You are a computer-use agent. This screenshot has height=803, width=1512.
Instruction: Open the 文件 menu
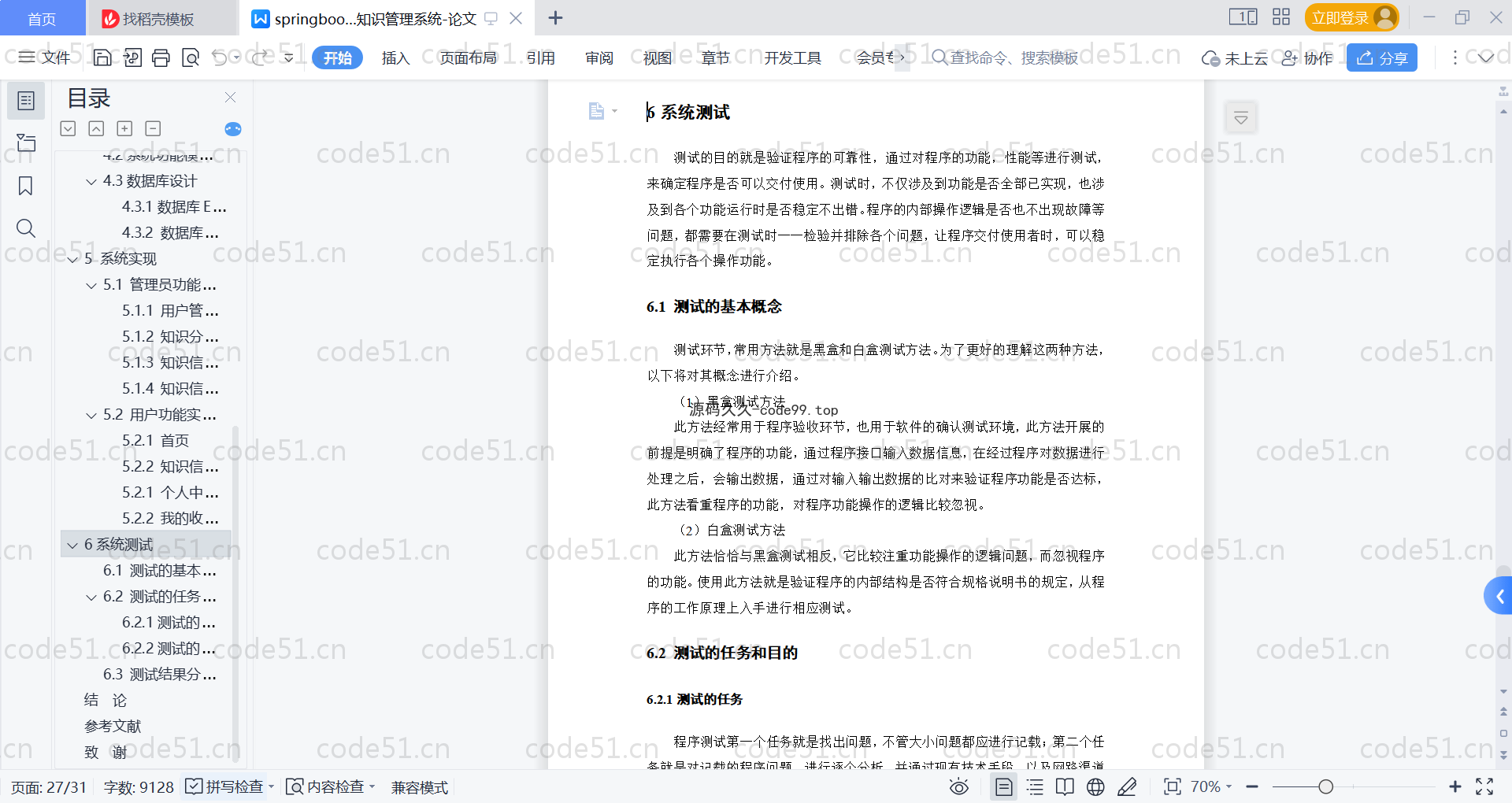[45, 57]
